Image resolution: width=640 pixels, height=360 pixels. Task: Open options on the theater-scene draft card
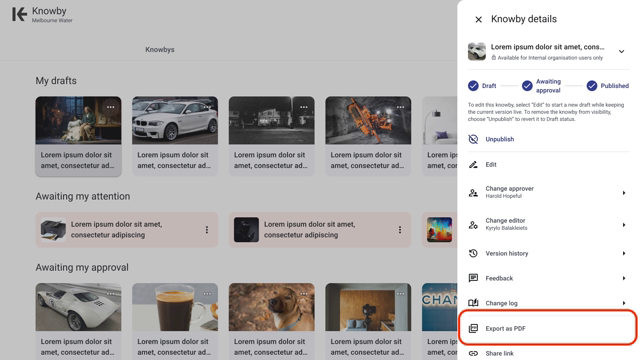coord(111,107)
